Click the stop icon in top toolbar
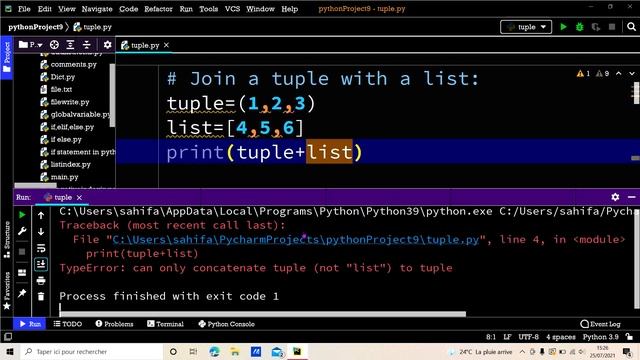 point(612,27)
